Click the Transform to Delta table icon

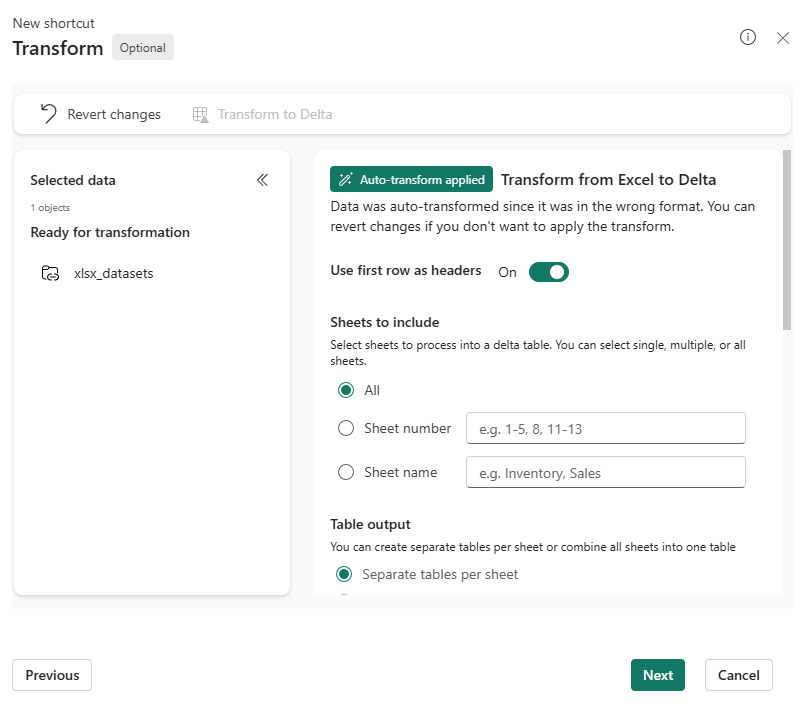pos(201,114)
